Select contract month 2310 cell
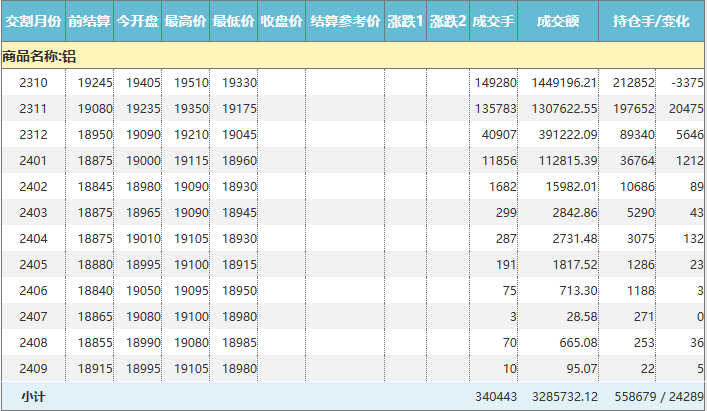Viewport: 707px width, 411px height. [34, 82]
